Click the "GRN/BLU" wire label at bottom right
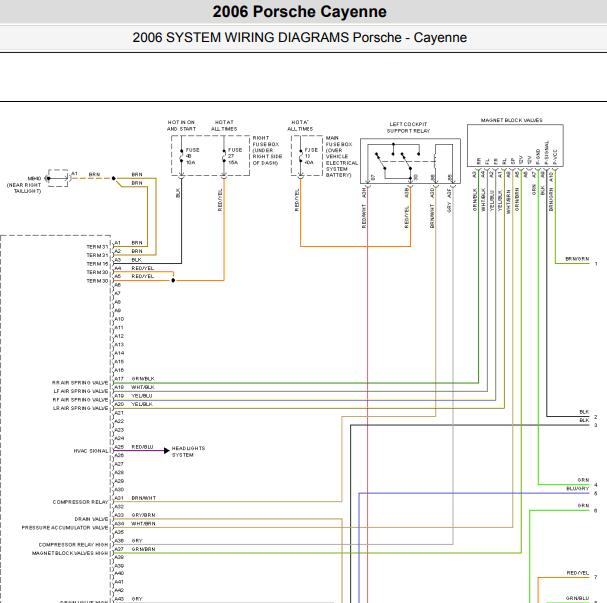The image size is (607, 603). coord(578,598)
